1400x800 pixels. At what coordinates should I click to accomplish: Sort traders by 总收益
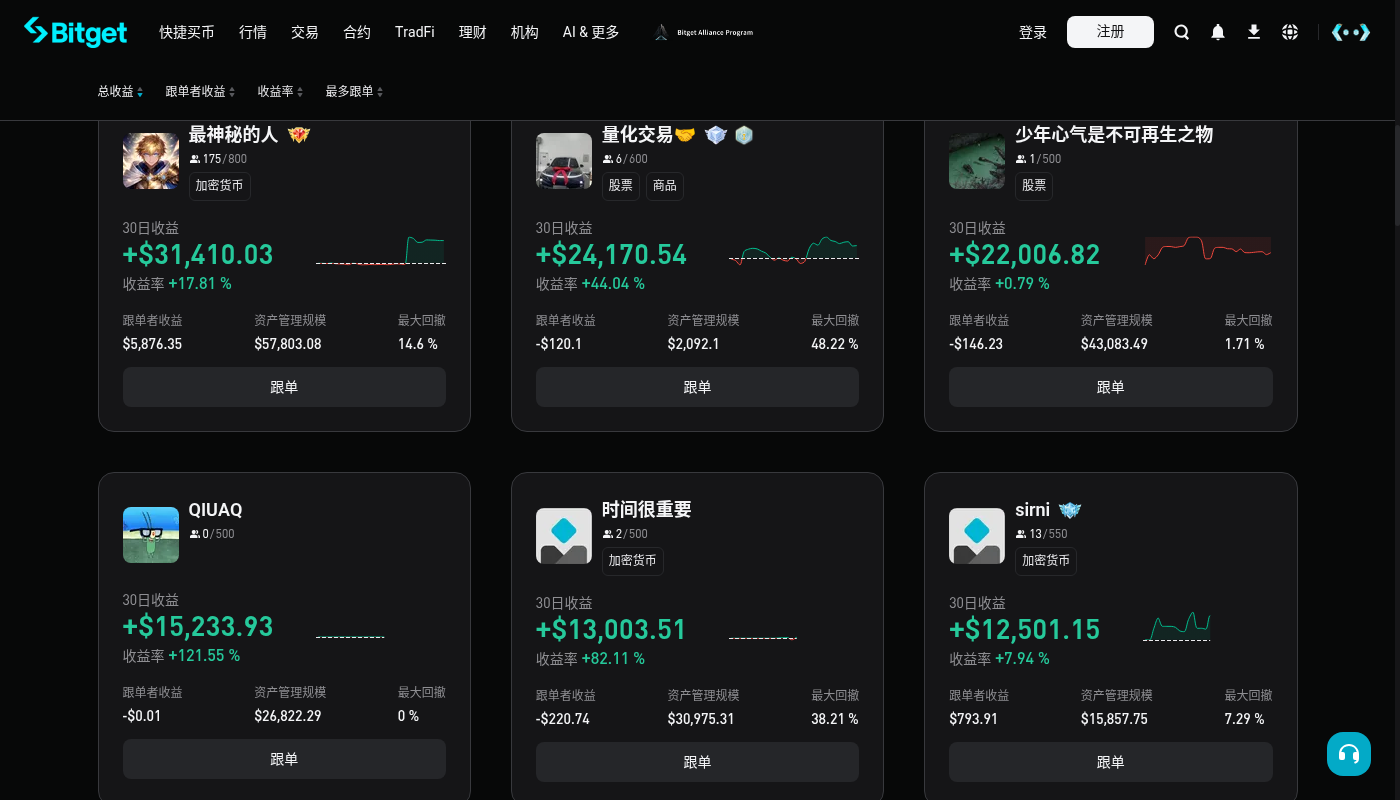(x=120, y=91)
